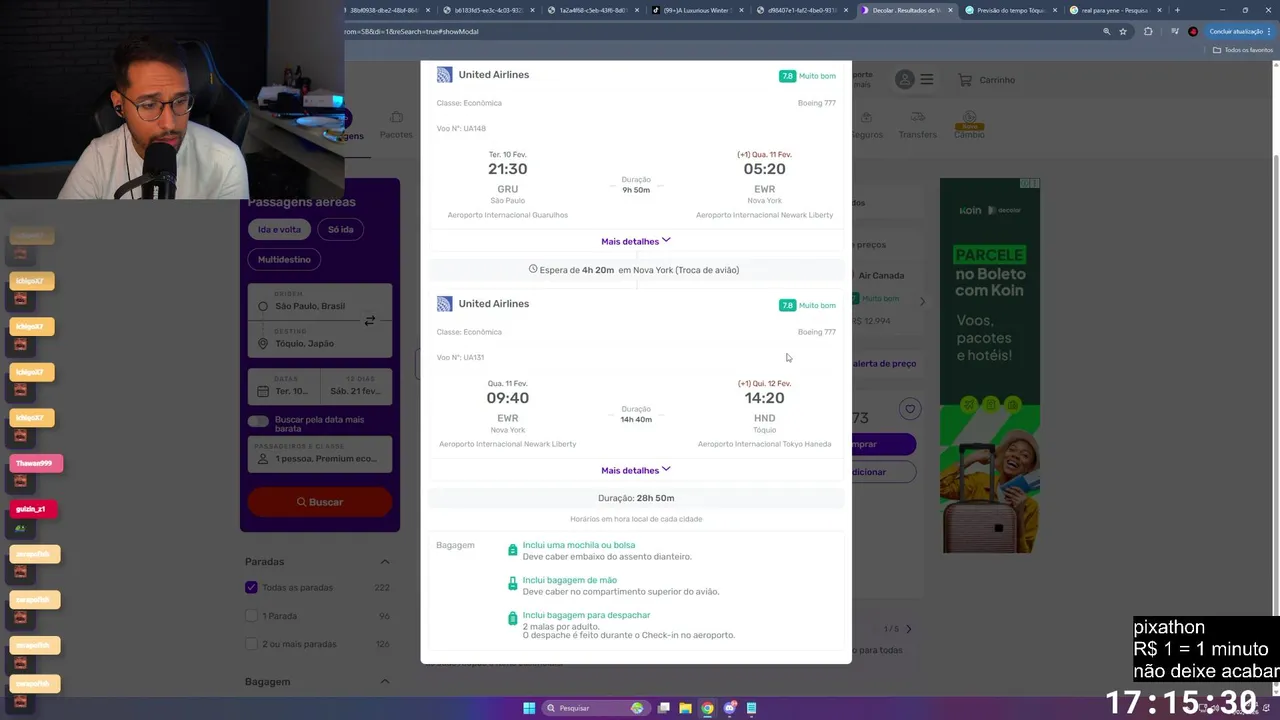
Task: Open a new browser tab
Action: click(x=1177, y=10)
